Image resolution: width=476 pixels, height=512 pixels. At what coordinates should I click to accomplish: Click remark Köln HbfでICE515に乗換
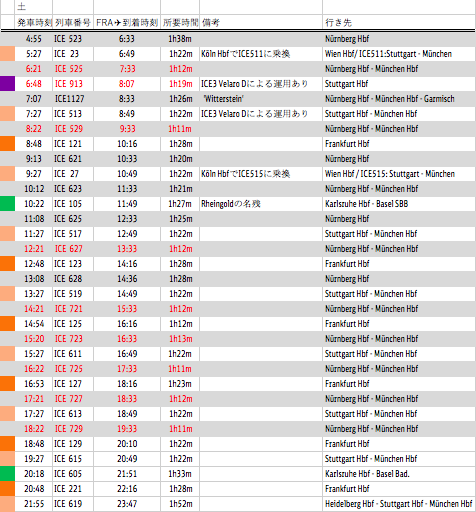[245, 174]
